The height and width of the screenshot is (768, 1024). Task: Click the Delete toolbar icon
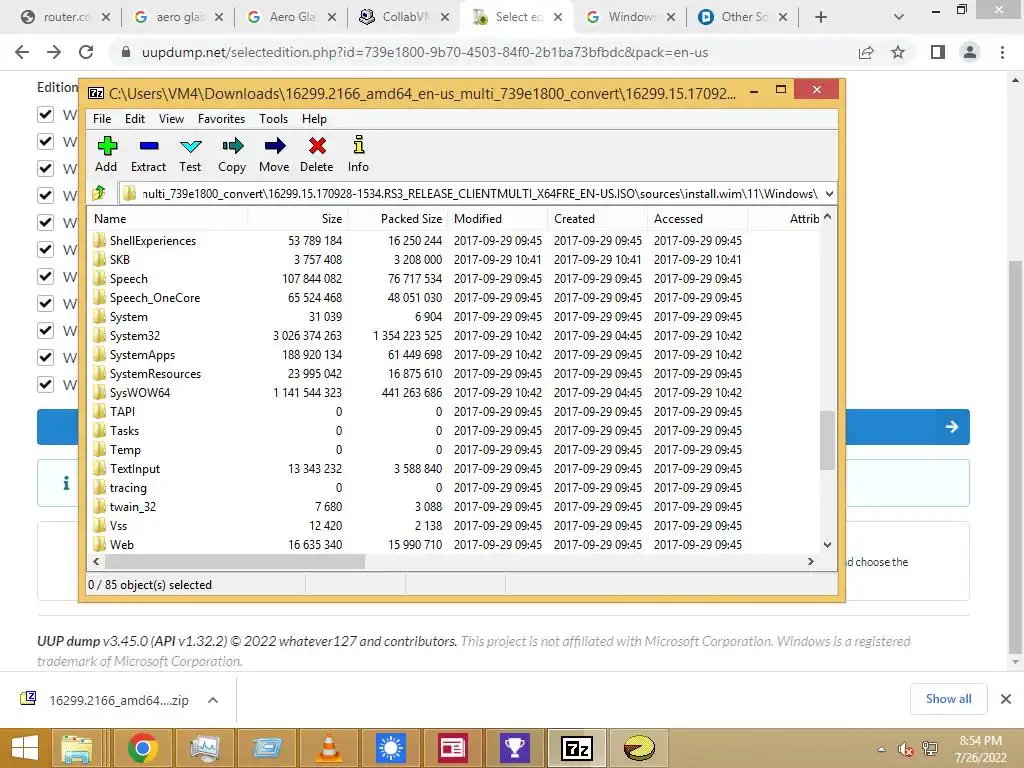317,154
